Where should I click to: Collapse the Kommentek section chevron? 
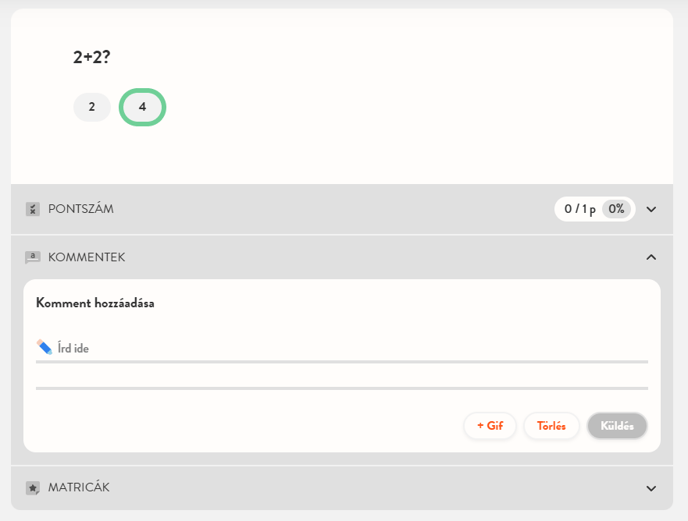point(651,257)
